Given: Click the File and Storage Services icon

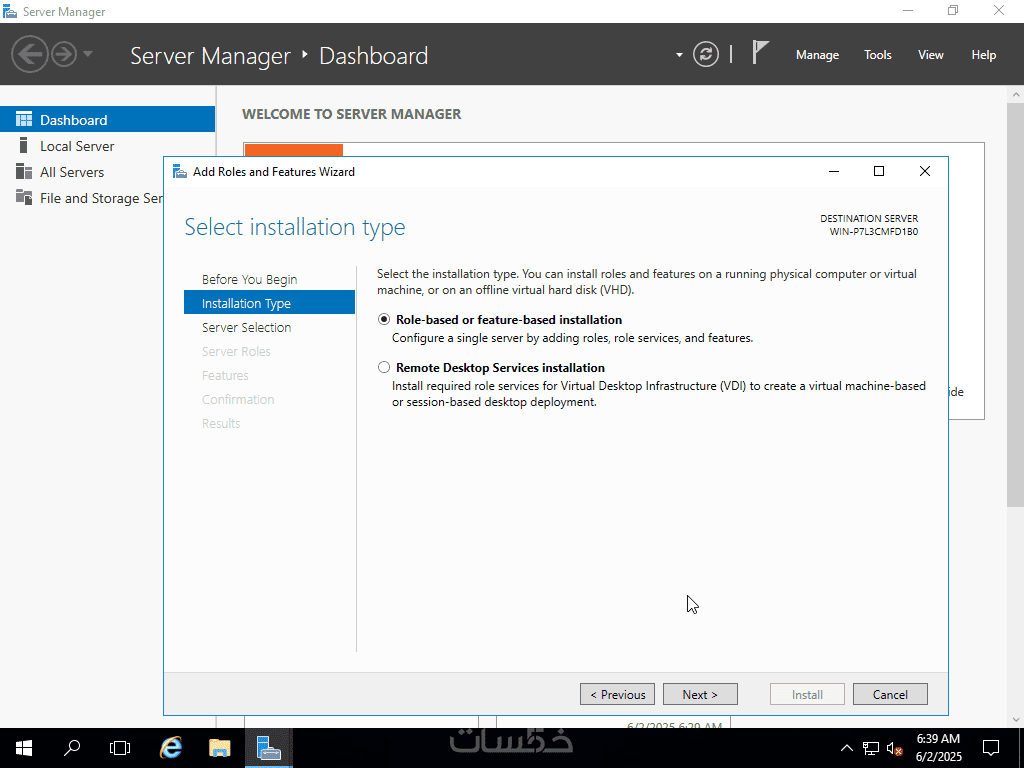Looking at the screenshot, I should [x=24, y=197].
